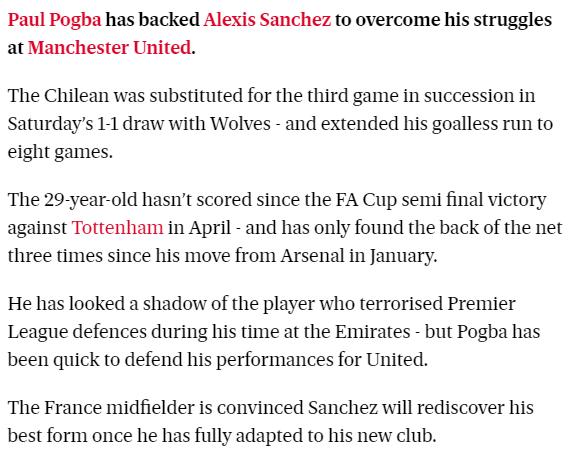The width and height of the screenshot is (570, 469).
Task: Click the word Wolves in the second paragraph
Action: tap(240, 124)
